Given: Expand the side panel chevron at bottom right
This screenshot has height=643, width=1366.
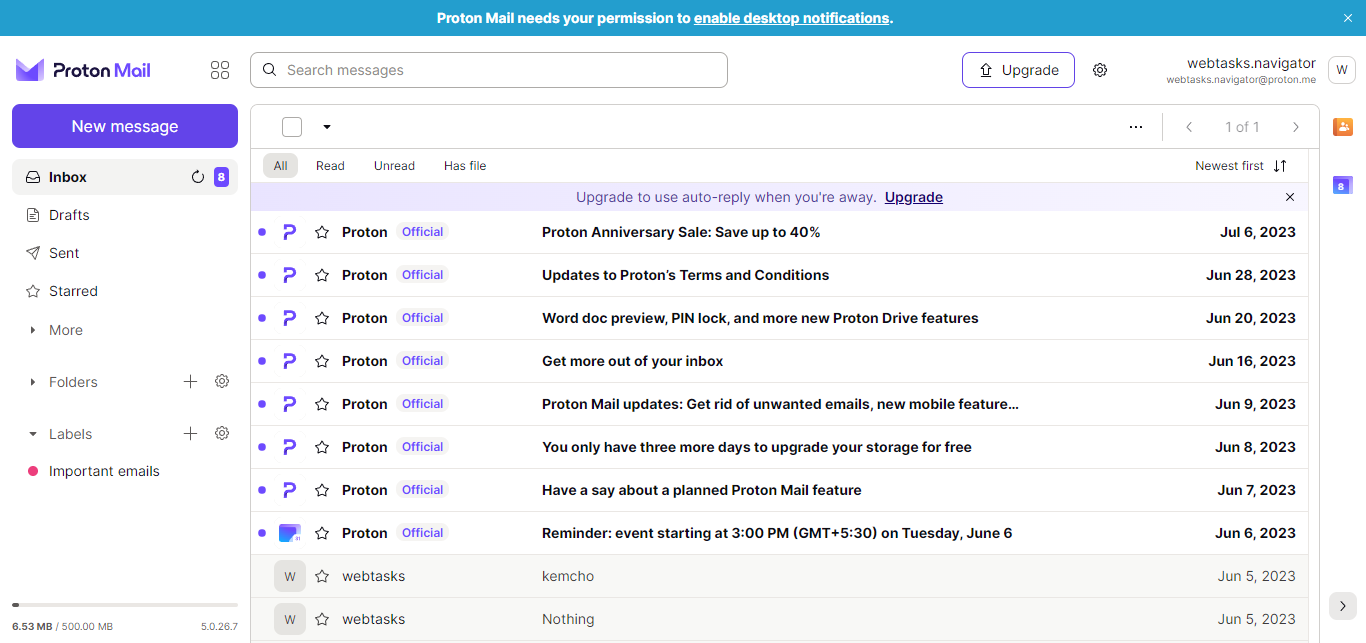Looking at the screenshot, I should point(1343,606).
